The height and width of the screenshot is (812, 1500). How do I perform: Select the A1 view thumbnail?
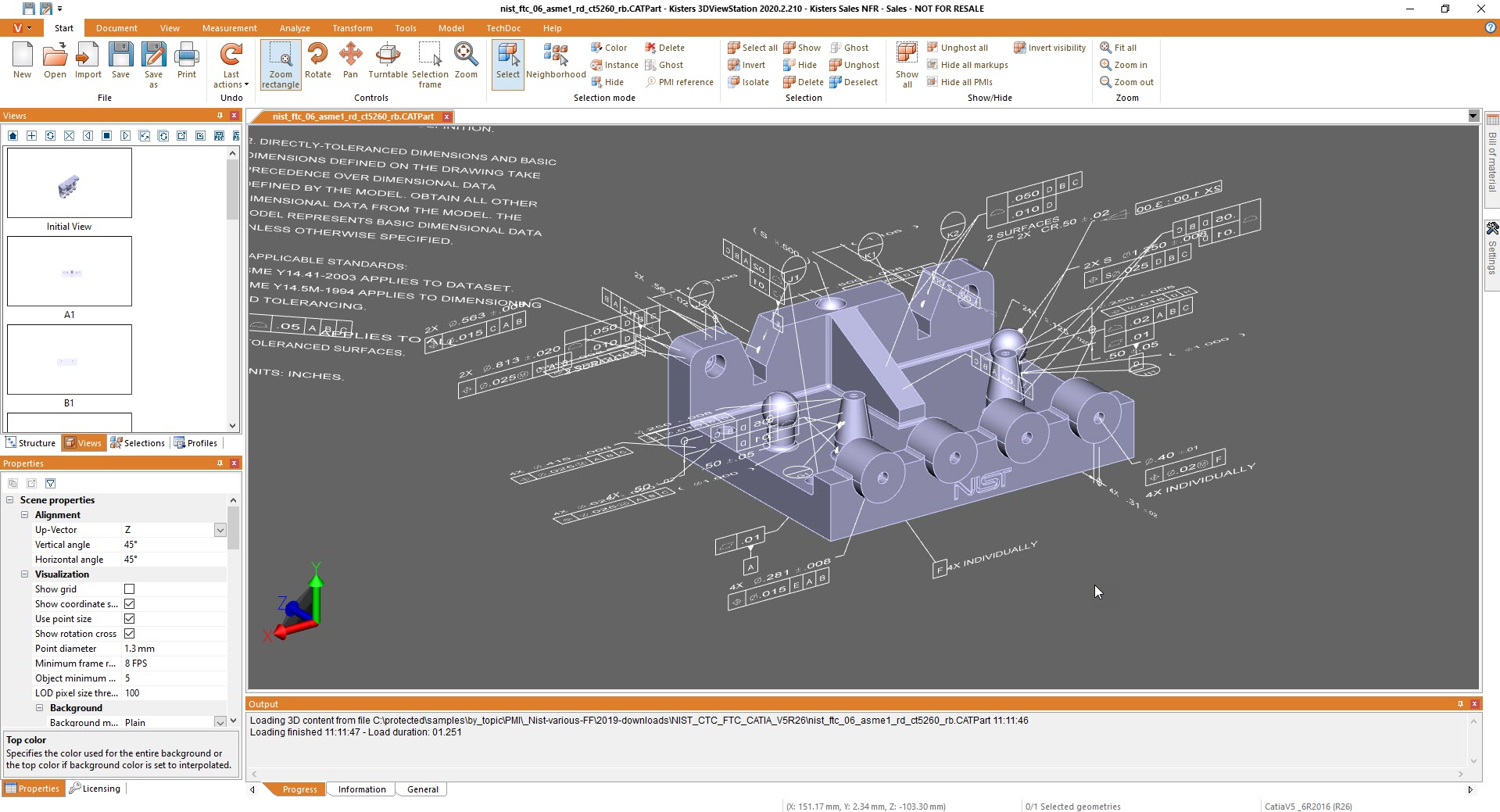click(70, 271)
